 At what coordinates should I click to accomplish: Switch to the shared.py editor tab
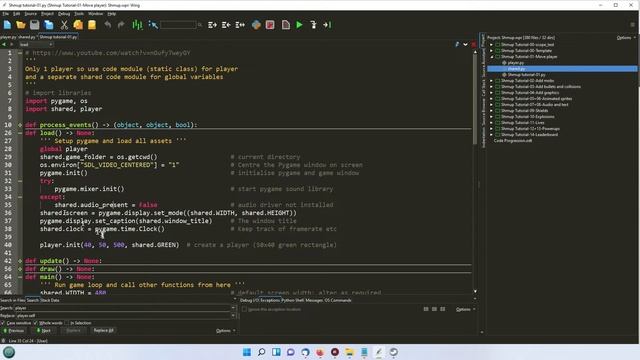pyautogui.click(x=27, y=37)
